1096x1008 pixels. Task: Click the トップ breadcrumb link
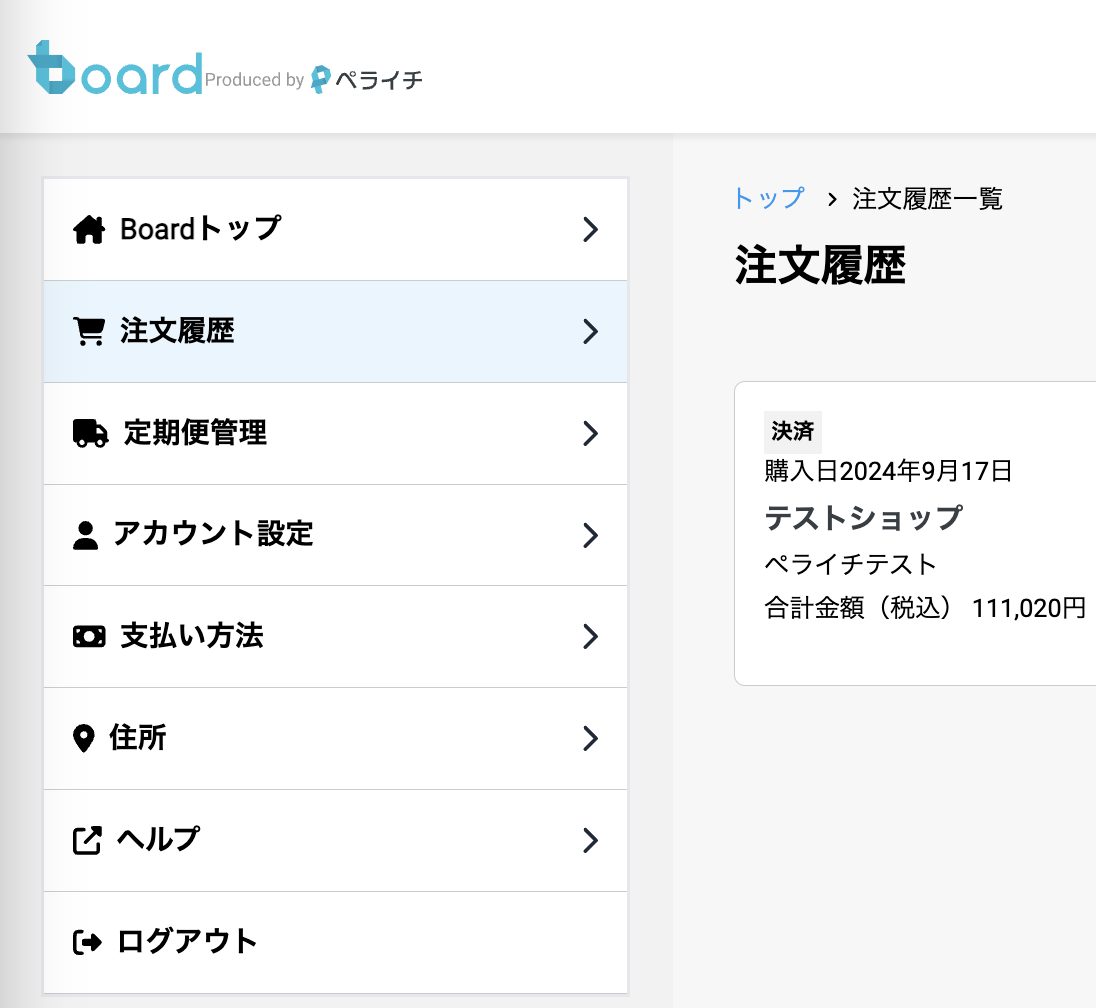768,198
